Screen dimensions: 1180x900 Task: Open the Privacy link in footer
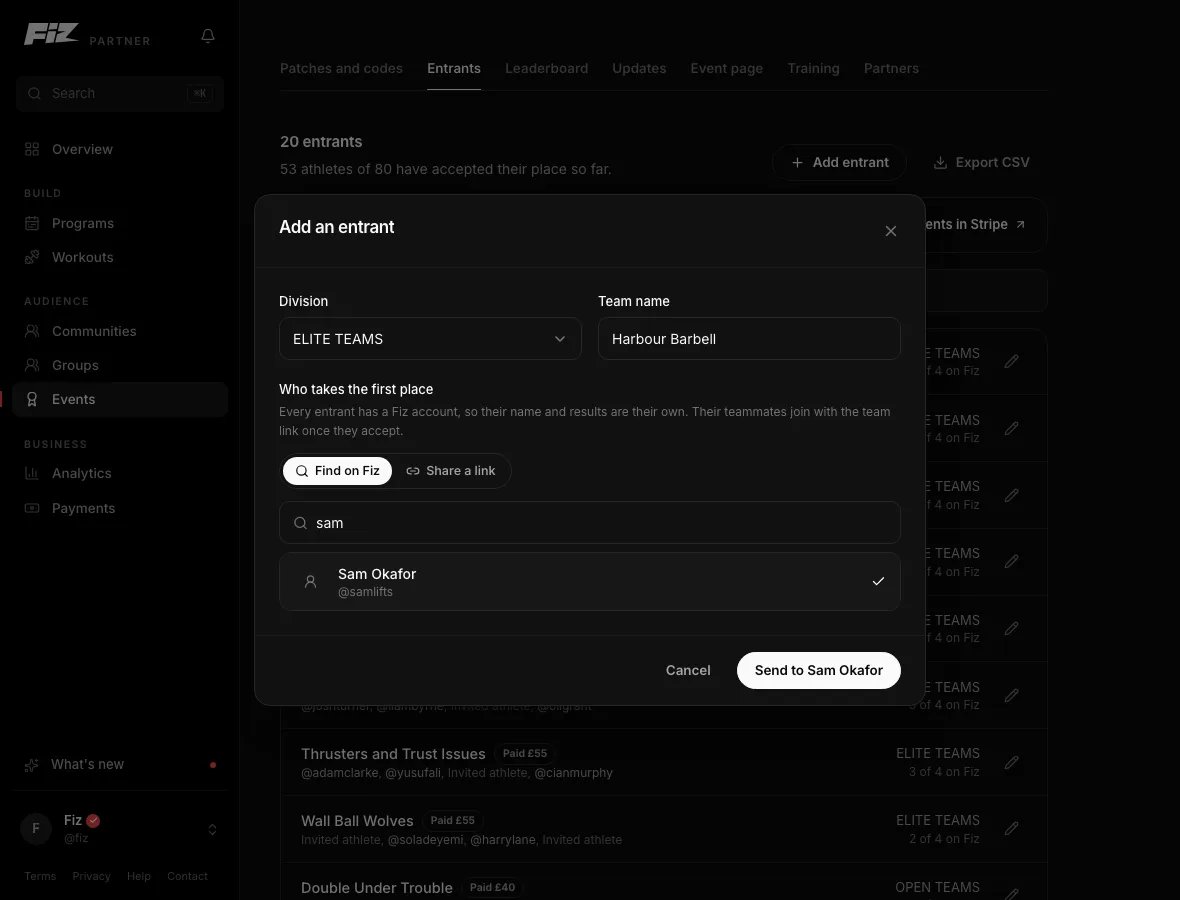pos(91,877)
